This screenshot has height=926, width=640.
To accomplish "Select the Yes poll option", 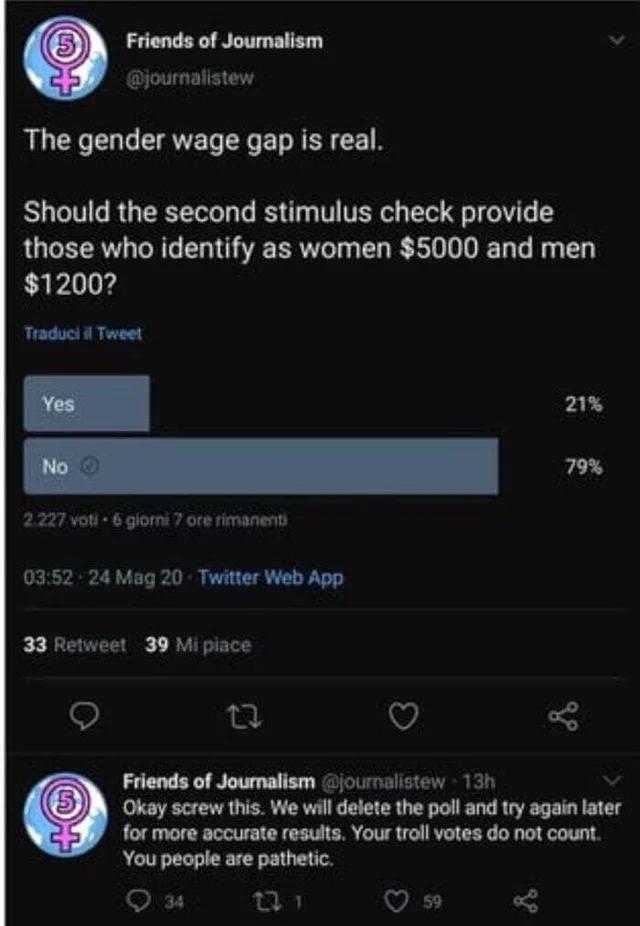I will [88, 404].
